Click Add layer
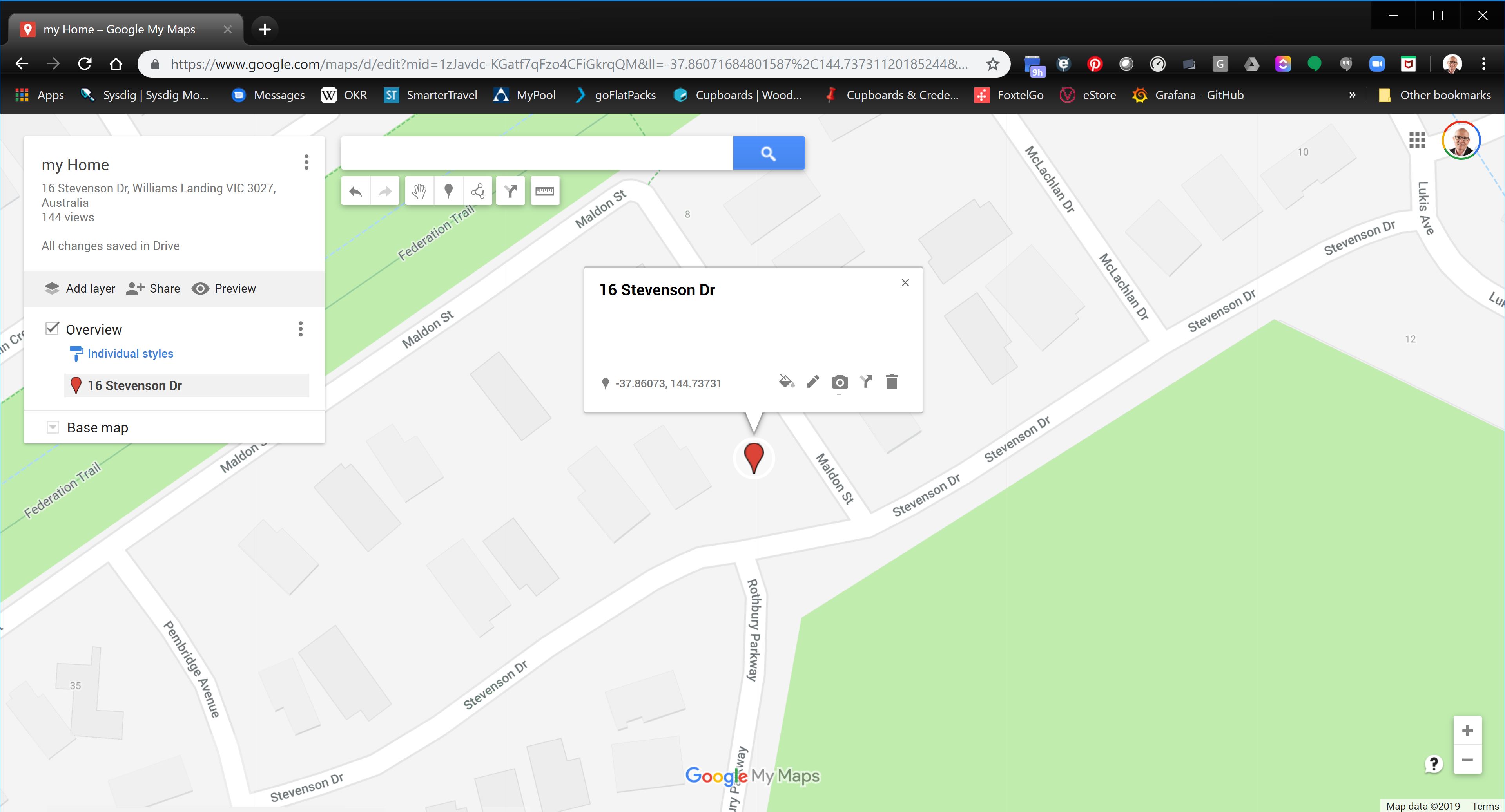This screenshot has width=1505, height=812. 80,288
